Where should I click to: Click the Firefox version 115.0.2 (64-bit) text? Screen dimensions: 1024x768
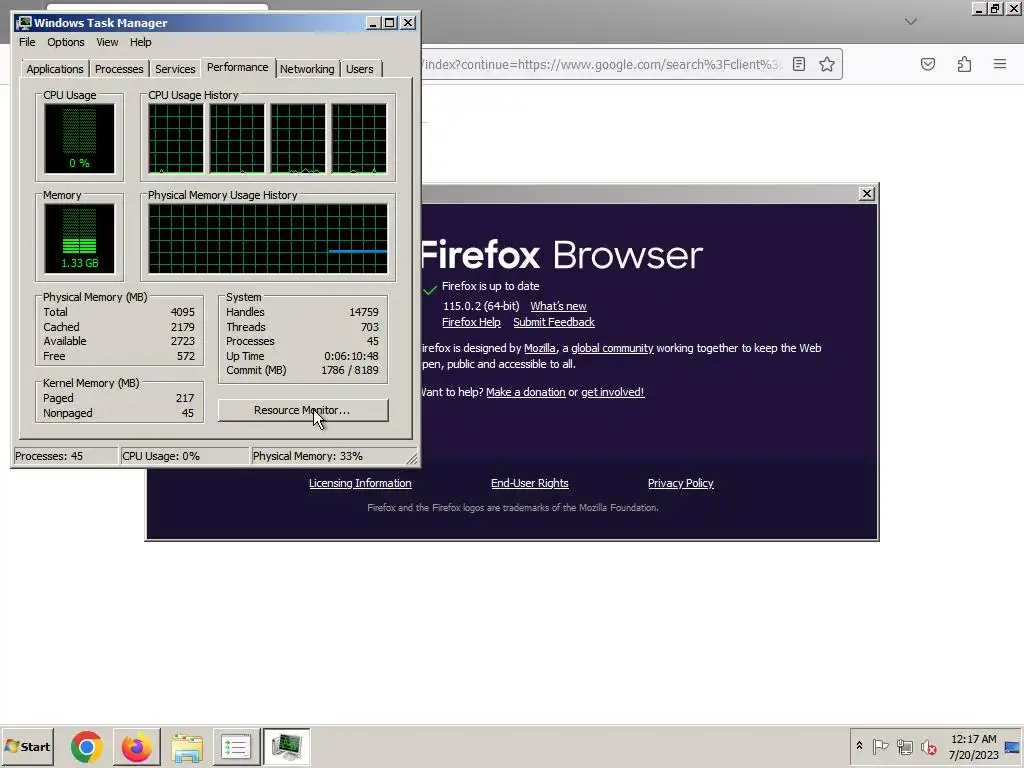pyautogui.click(x=481, y=306)
